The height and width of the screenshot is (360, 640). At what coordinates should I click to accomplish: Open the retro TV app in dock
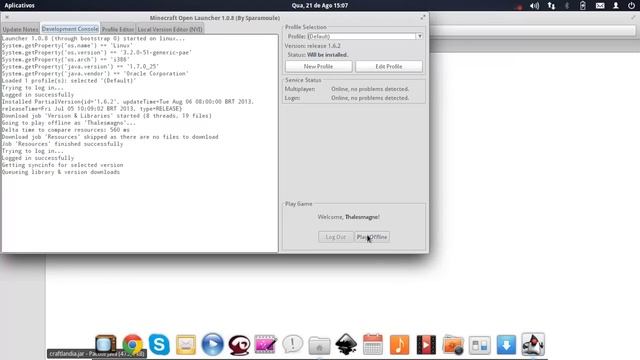[x=105, y=344]
